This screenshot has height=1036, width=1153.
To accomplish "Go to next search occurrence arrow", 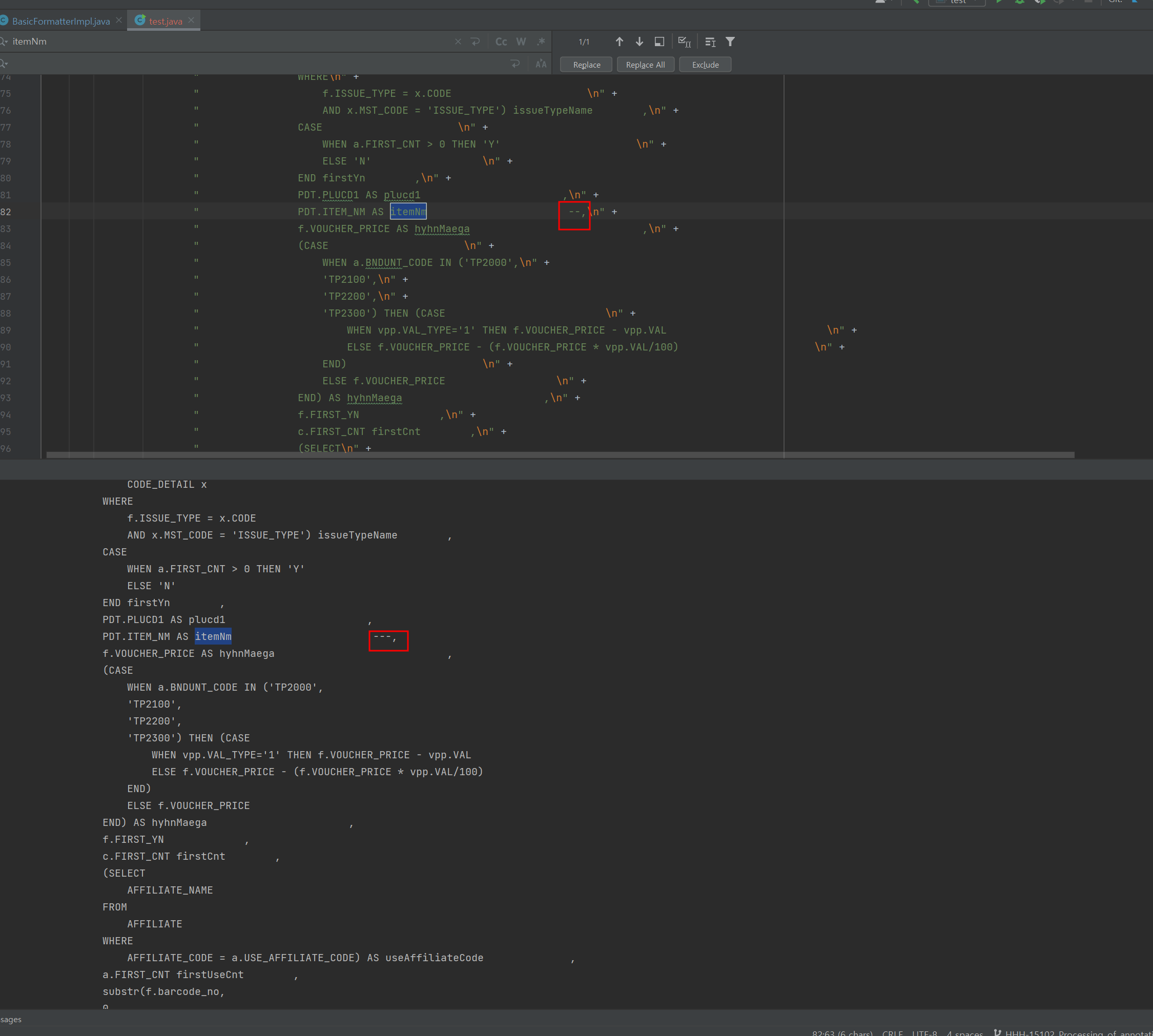I will click(x=640, y=42).
